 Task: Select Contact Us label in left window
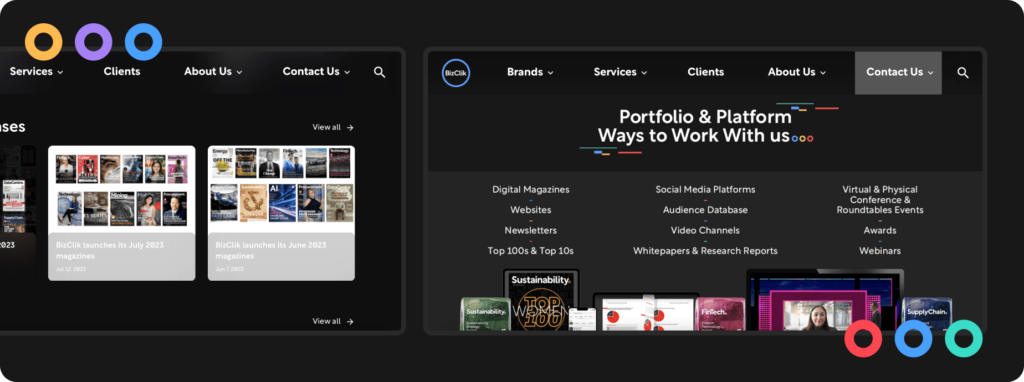[x=311, y=71]
